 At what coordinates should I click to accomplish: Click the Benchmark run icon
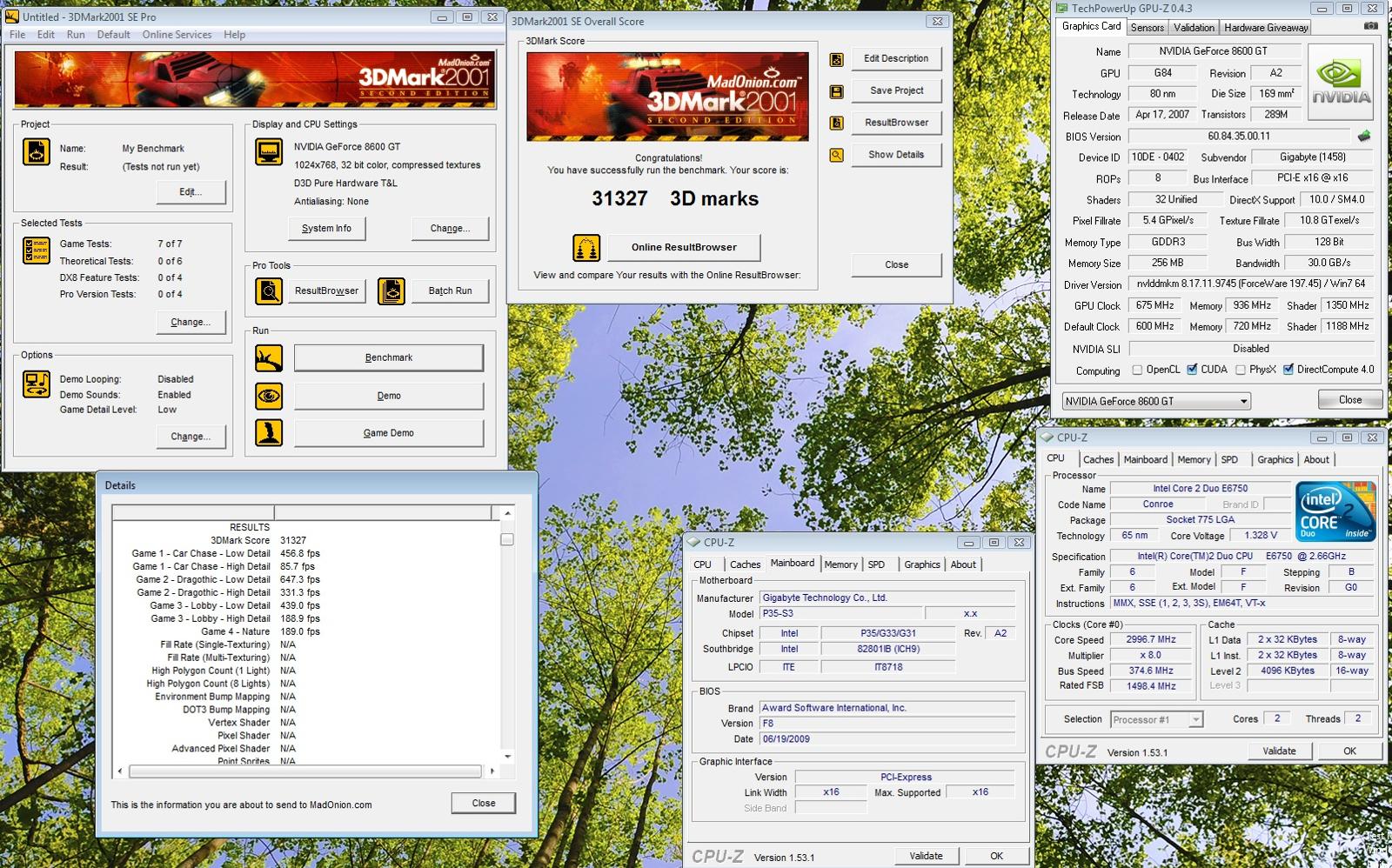coord(268,358)
